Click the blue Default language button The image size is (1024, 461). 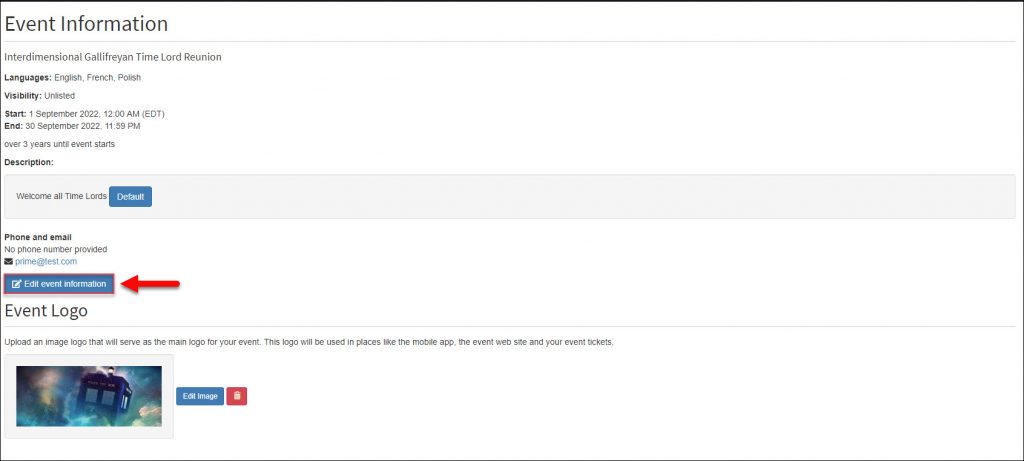pyautogui.click(x=131, y=197)
